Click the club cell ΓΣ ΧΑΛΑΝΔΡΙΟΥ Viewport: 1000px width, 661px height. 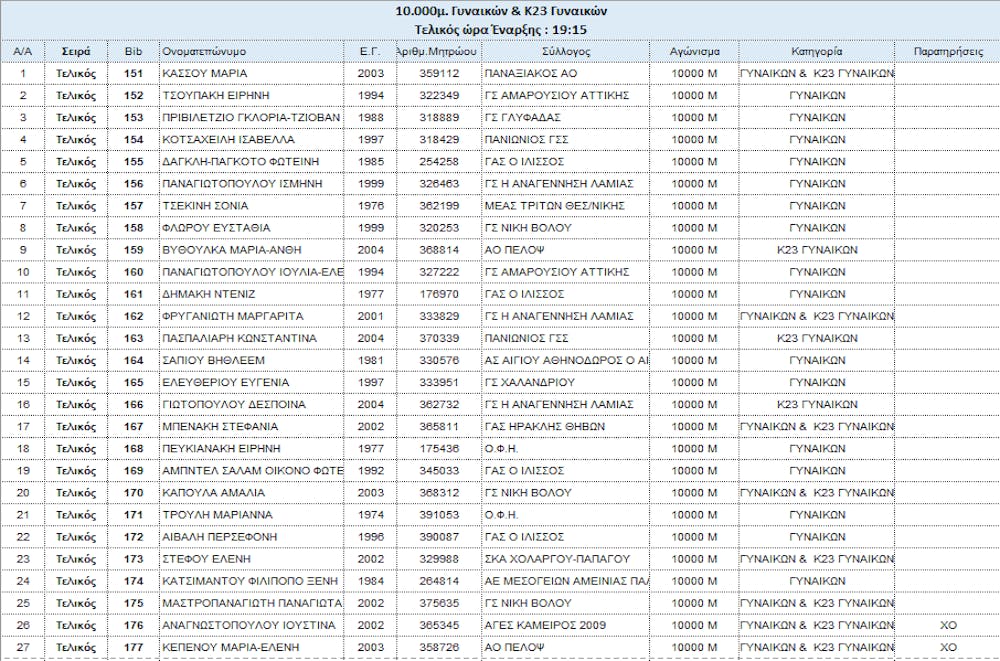tap(528, 383)
